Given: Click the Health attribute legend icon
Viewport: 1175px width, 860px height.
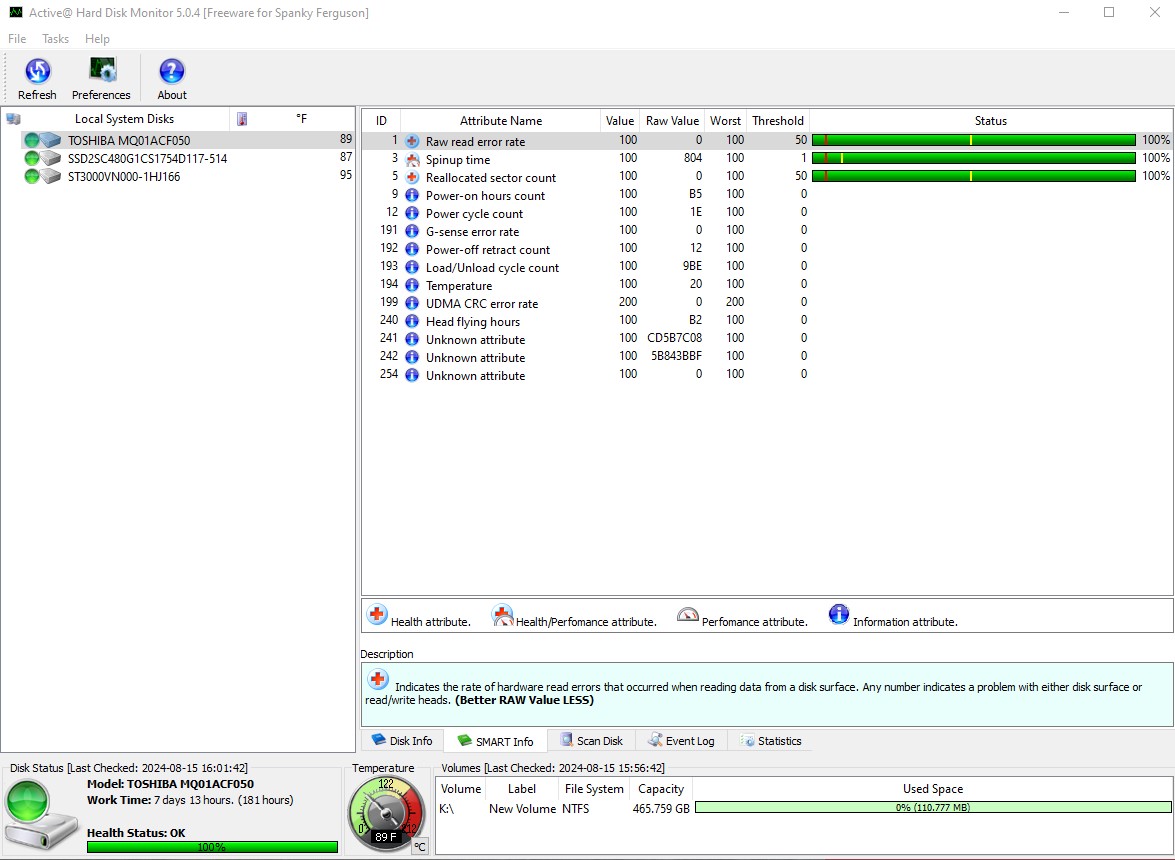Looking at the screenshot, I should tap(376, 614).
